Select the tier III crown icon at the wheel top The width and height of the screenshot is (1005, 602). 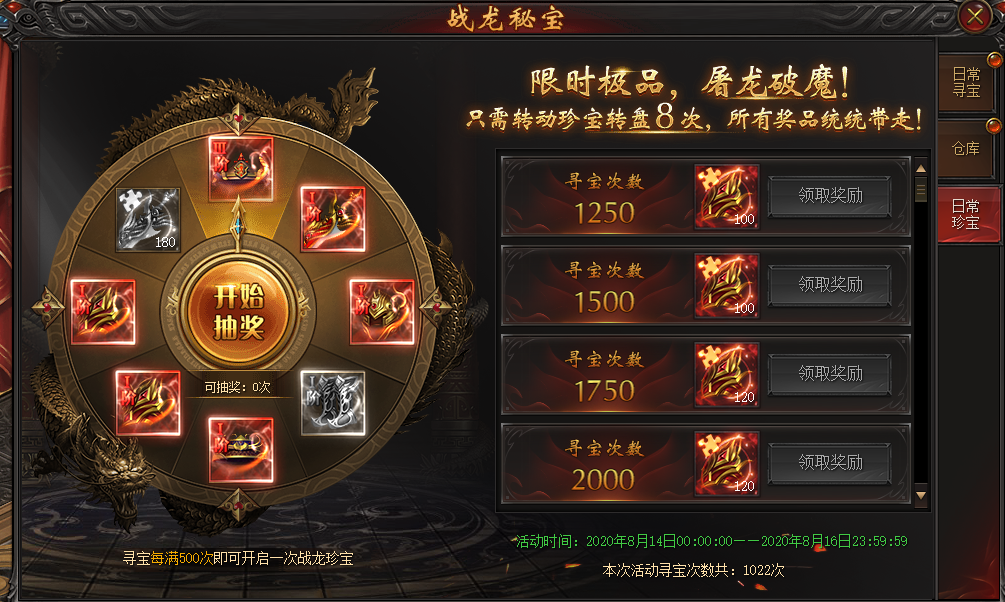(x=241, y=169)
